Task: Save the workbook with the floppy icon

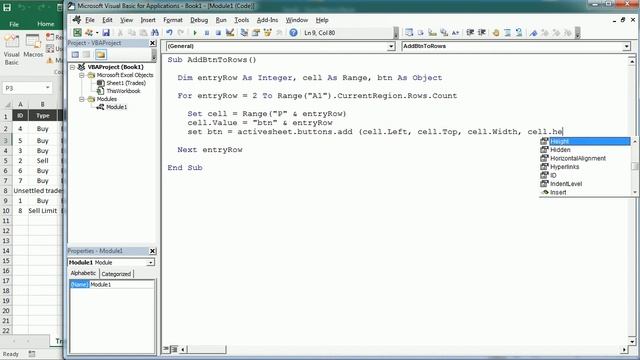Action: point(106,33)
